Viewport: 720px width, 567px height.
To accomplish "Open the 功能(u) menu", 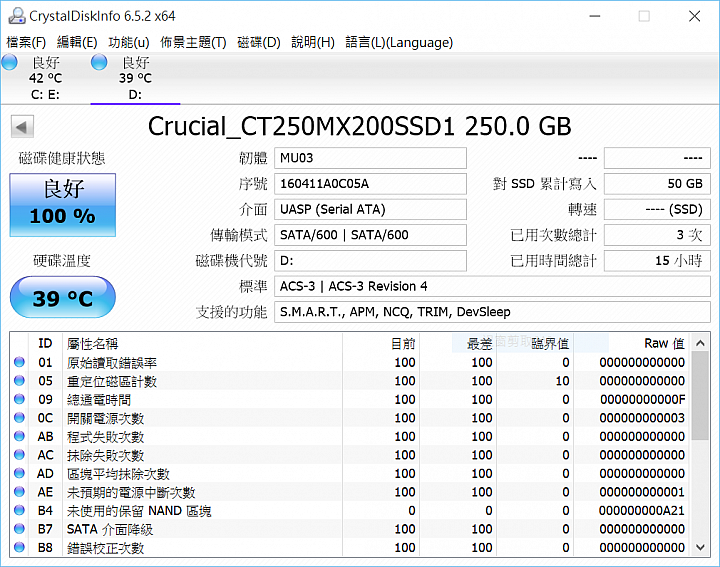I will 129,42.
